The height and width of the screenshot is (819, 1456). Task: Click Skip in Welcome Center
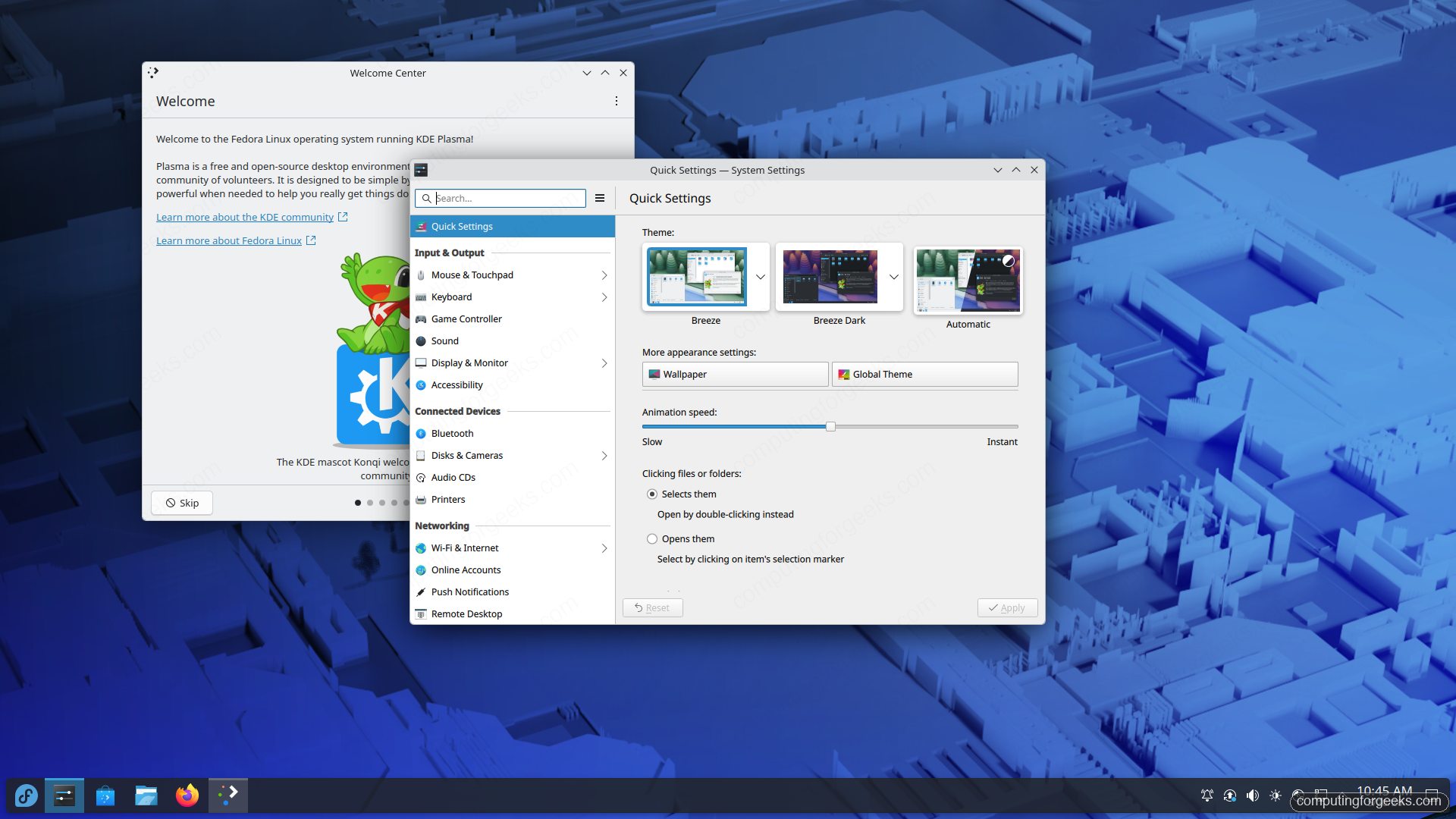(182, 503)
